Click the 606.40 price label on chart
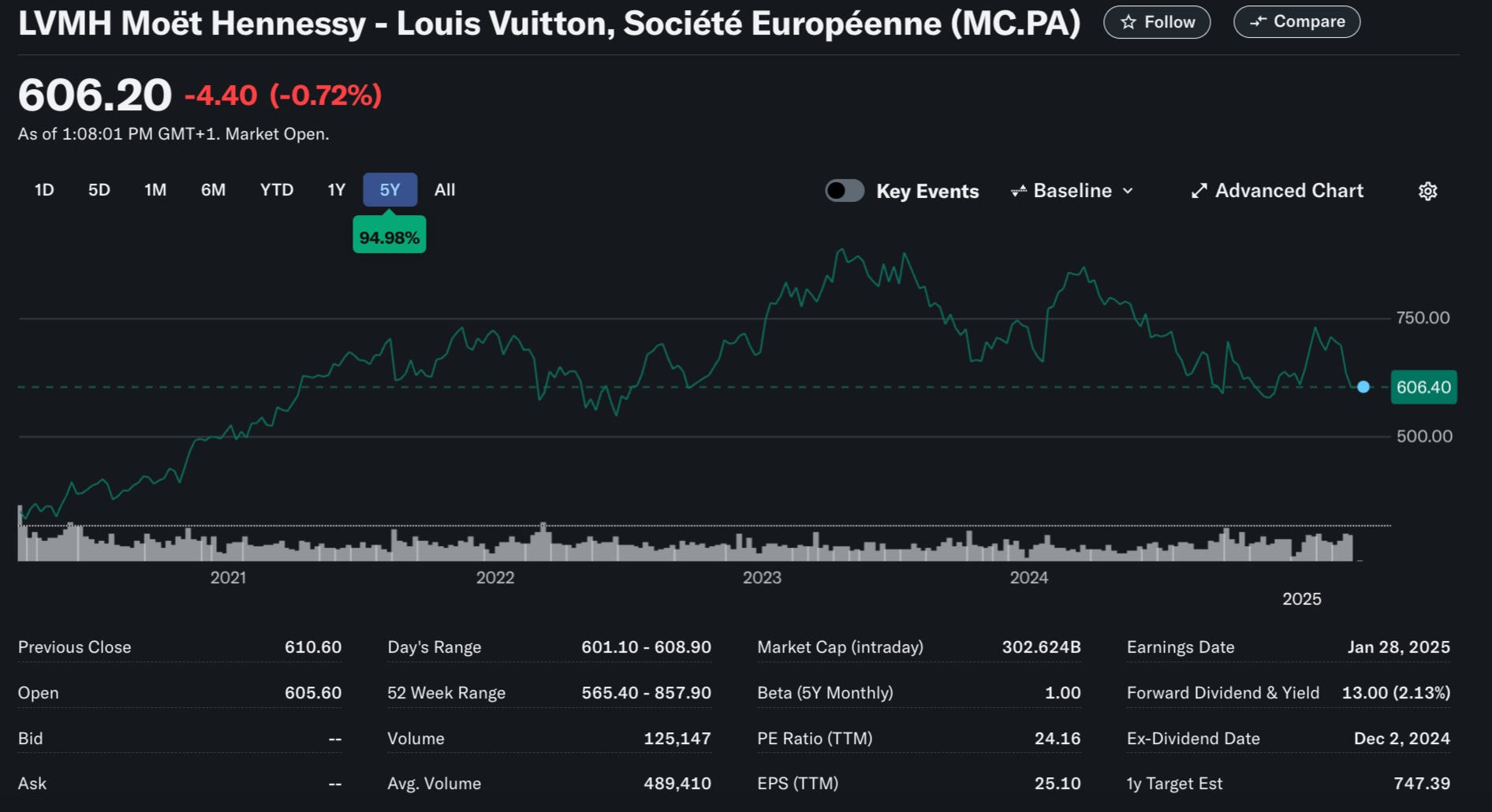The height and width of the screenshot is (812, 1492). (x=1423, y=387)
